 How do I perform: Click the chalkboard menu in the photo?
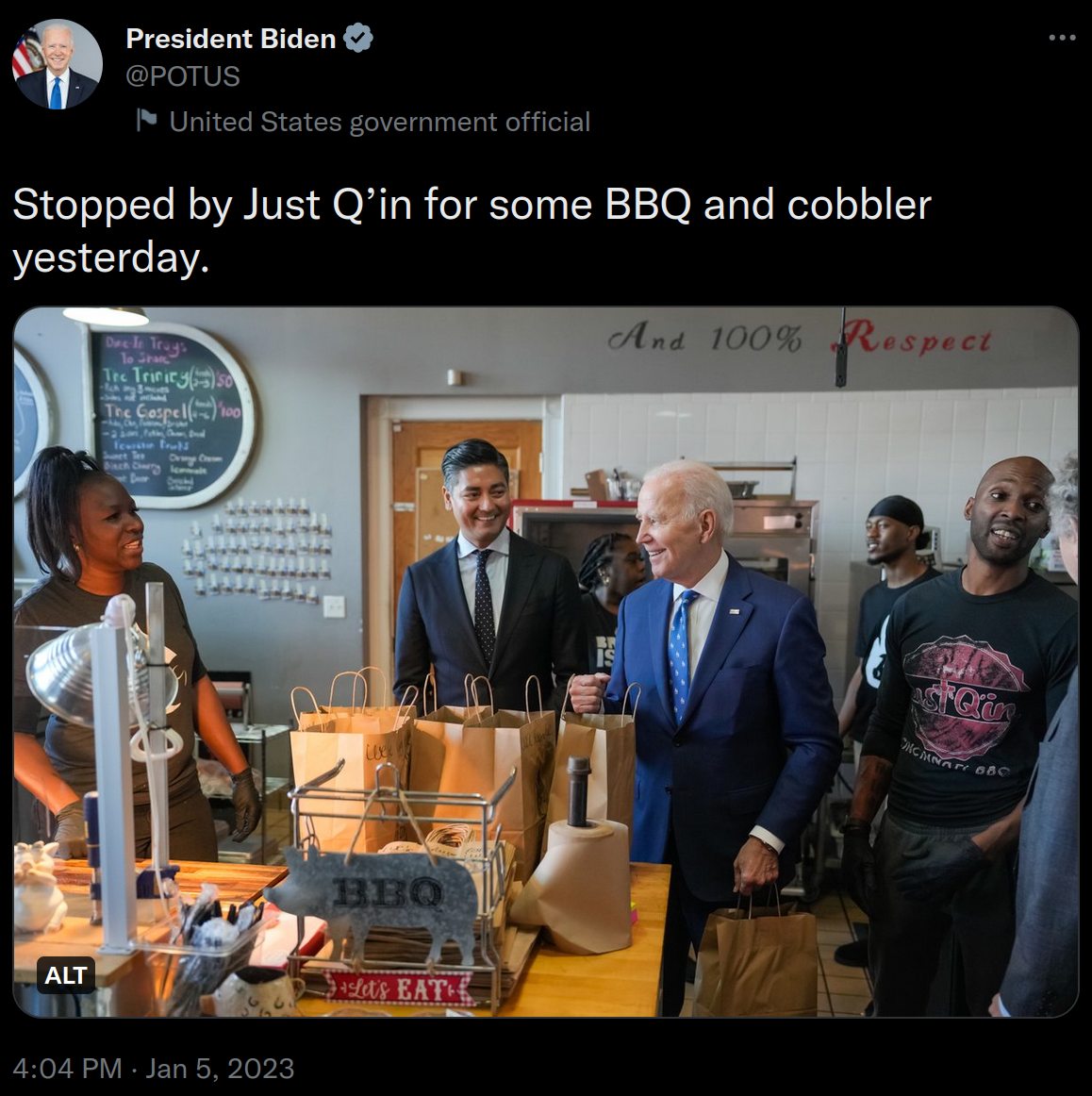[170, 415]
